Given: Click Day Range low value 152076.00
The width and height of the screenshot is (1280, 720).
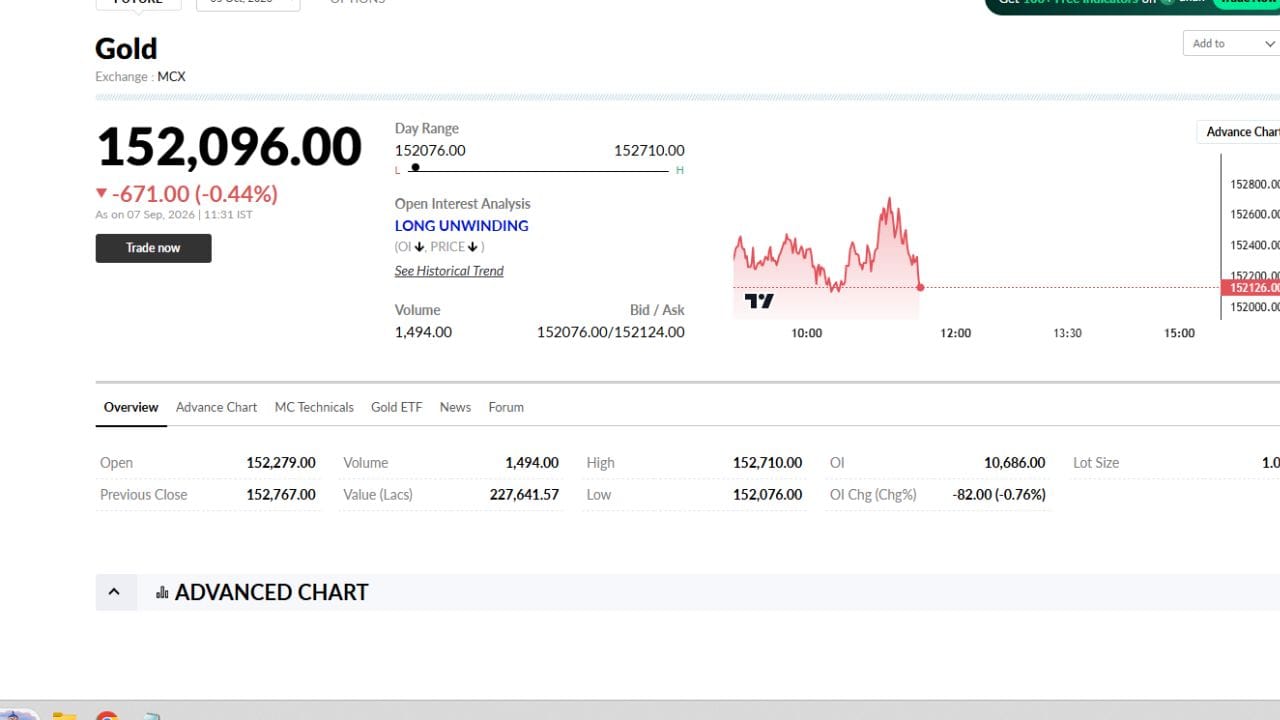Looking at the screenshot, I should pyautogui.click(x=430, y=151).
